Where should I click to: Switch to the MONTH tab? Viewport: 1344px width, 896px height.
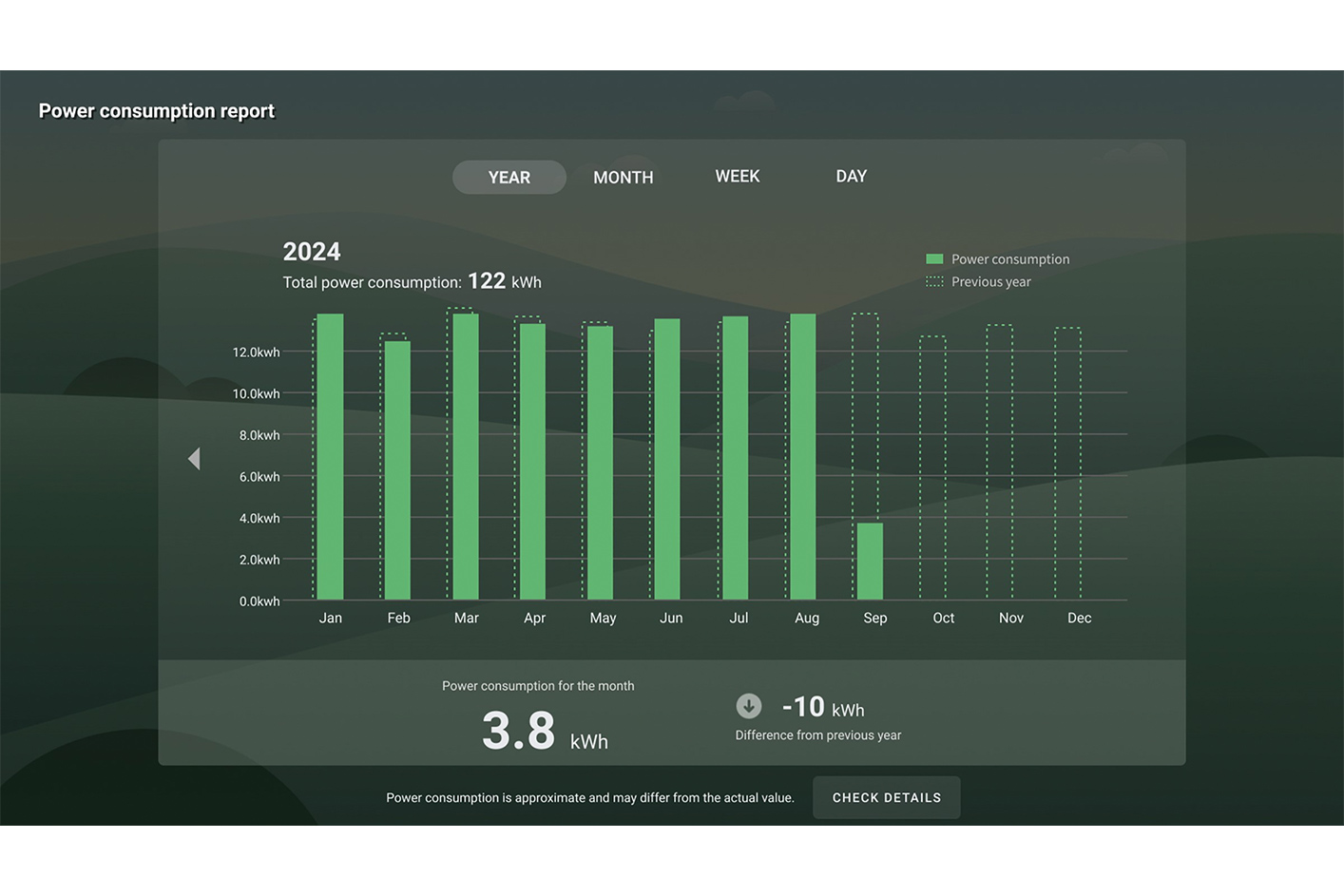[623, 178]
